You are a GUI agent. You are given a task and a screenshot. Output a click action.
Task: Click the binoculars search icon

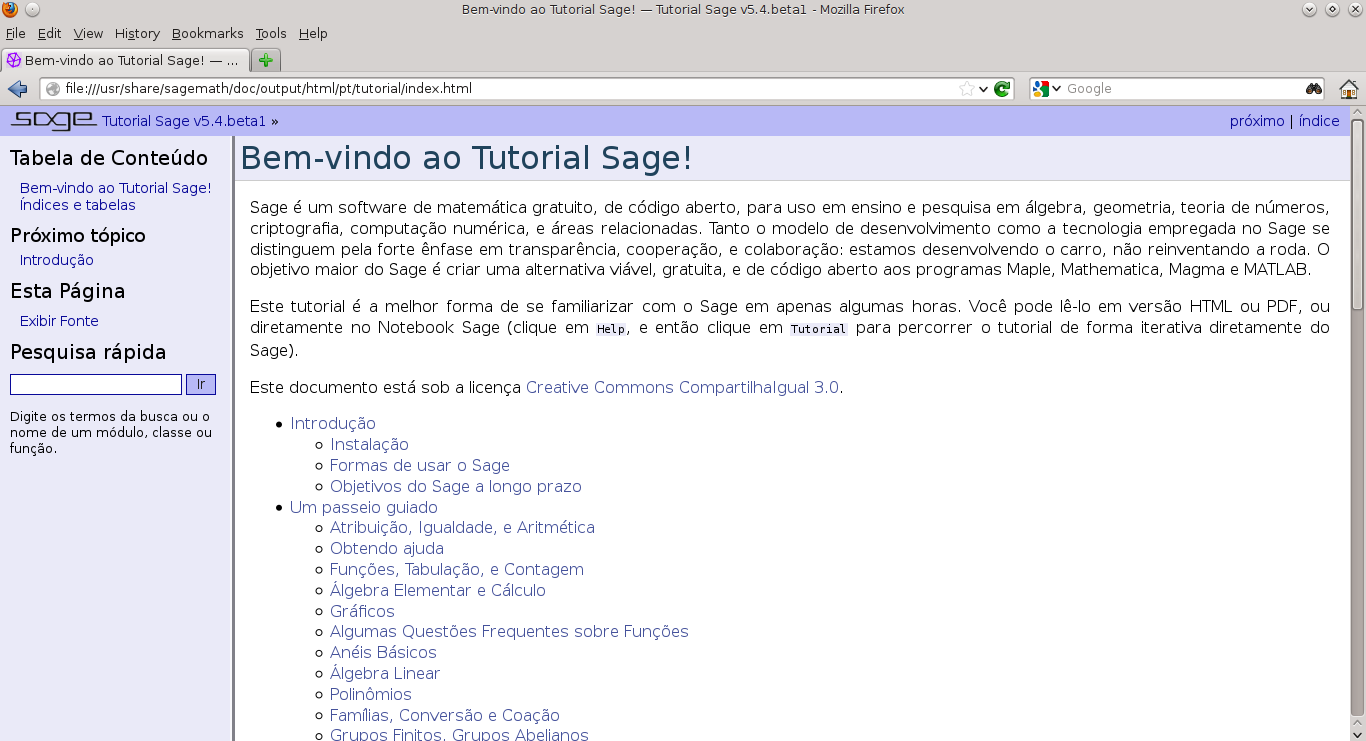click(x=1314, y=89)
